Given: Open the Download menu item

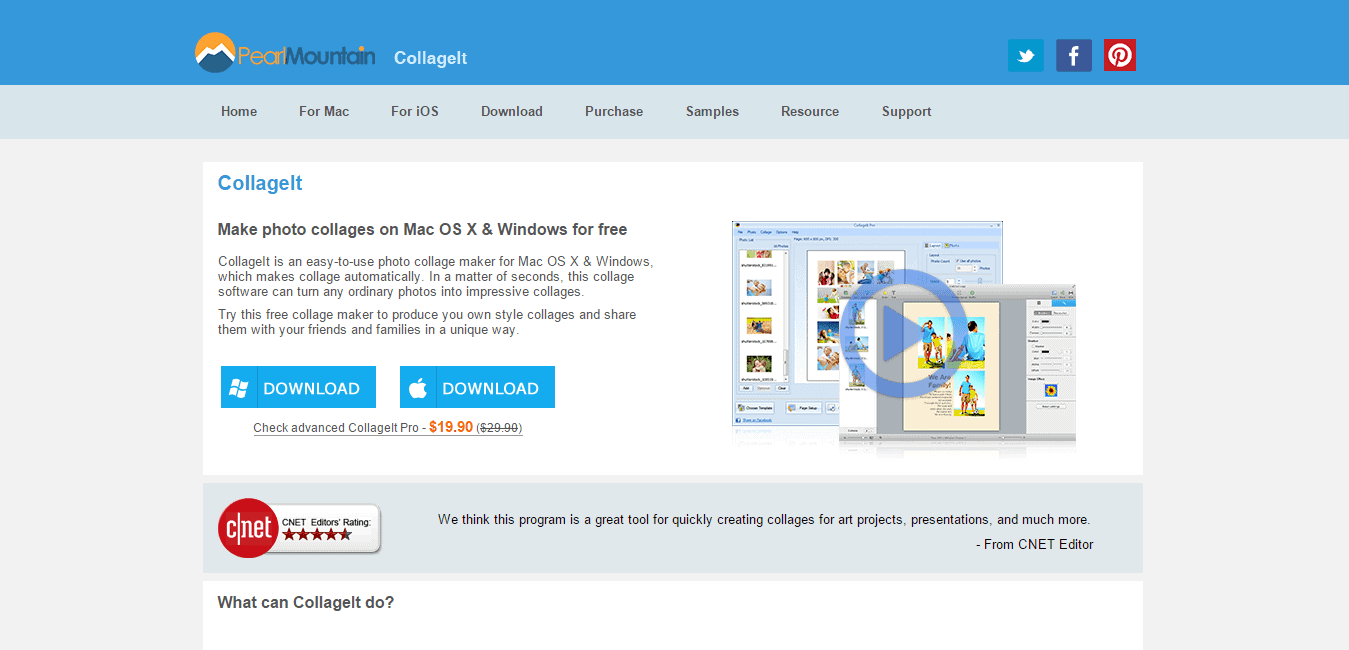Looking at the screenshot, I should [x=512, y=111].
